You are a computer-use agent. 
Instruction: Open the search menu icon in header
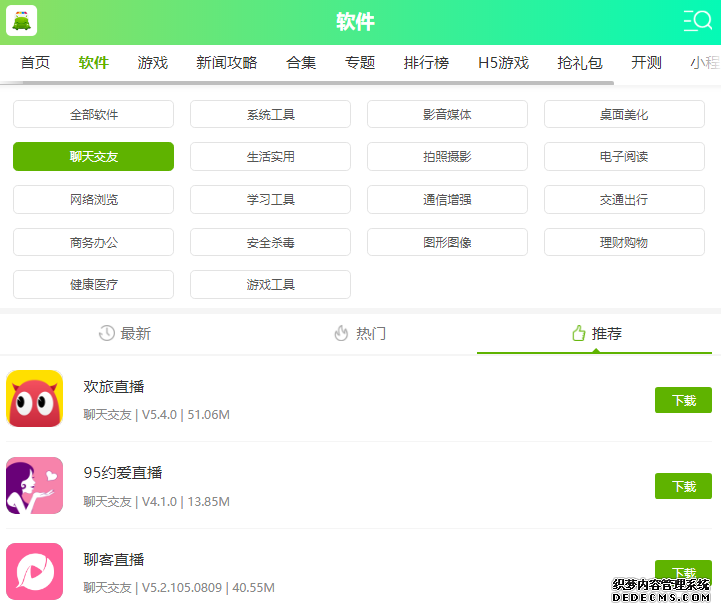(x=698, y=21)
